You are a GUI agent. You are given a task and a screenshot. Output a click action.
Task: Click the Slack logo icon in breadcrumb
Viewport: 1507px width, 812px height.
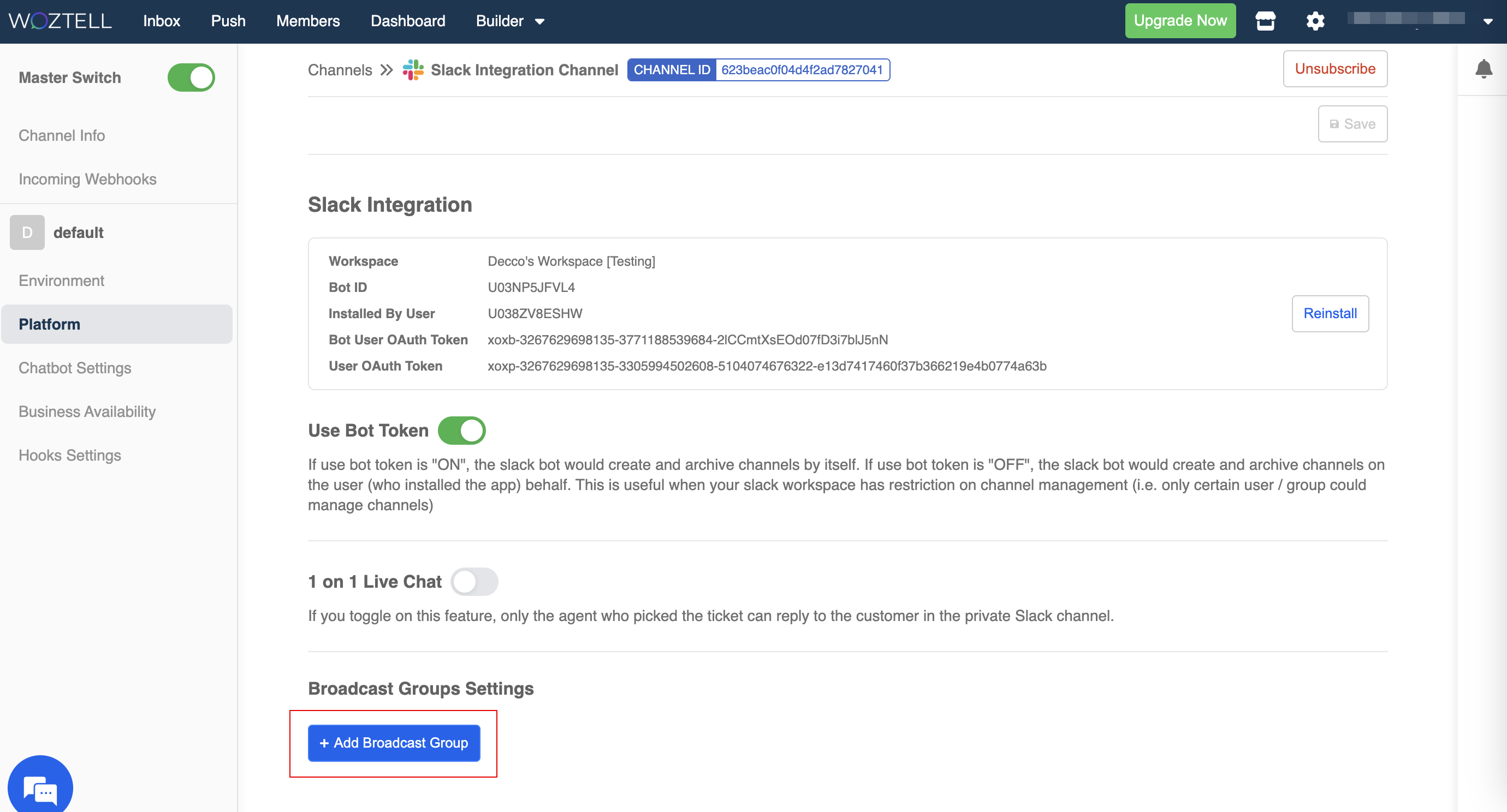click(413, 69)
